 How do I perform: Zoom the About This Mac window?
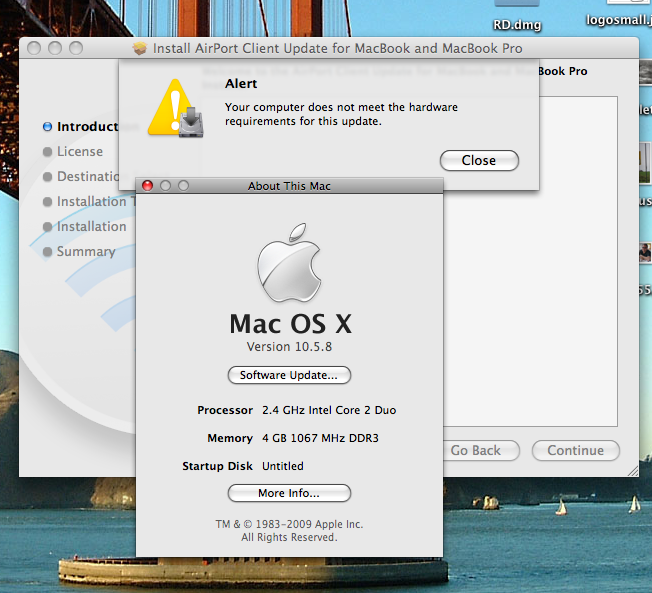183,185
